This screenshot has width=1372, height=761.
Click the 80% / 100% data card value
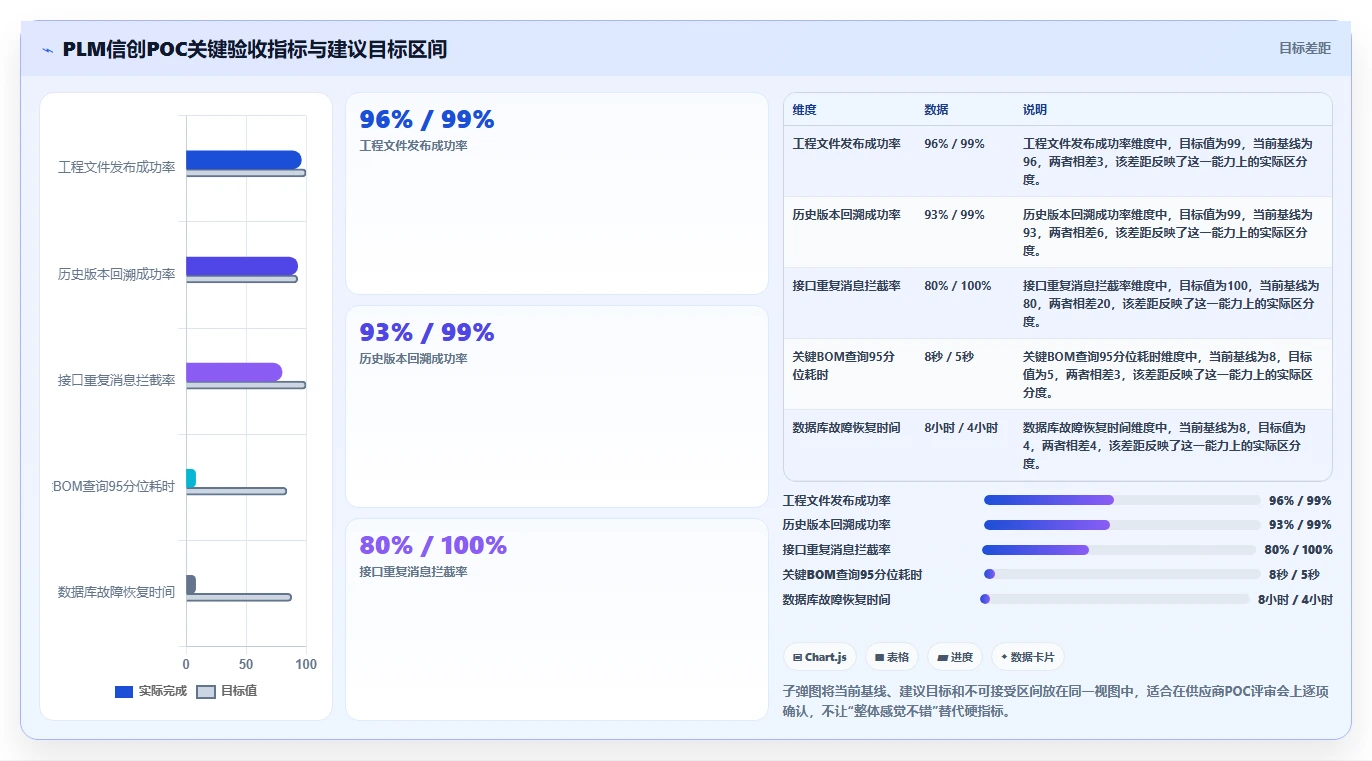coord(433,546)
